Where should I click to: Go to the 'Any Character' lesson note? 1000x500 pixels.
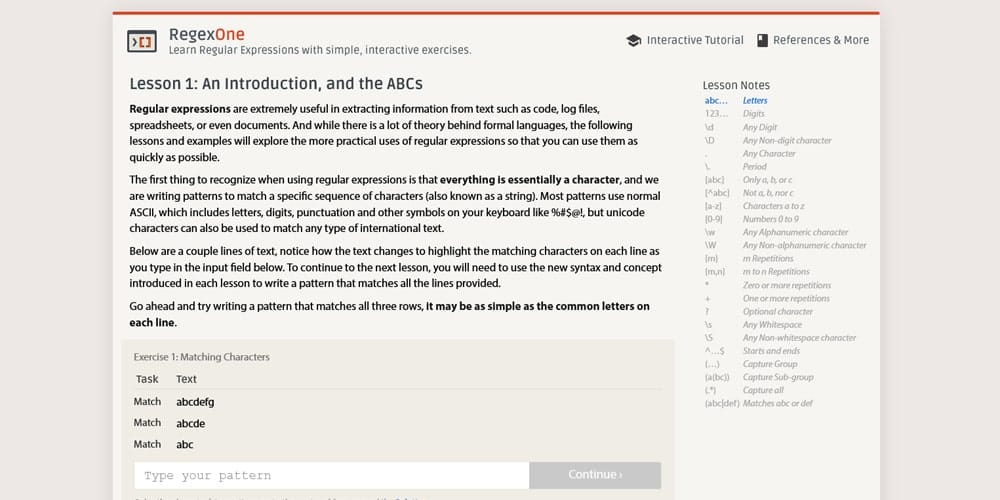click(769, 153)
